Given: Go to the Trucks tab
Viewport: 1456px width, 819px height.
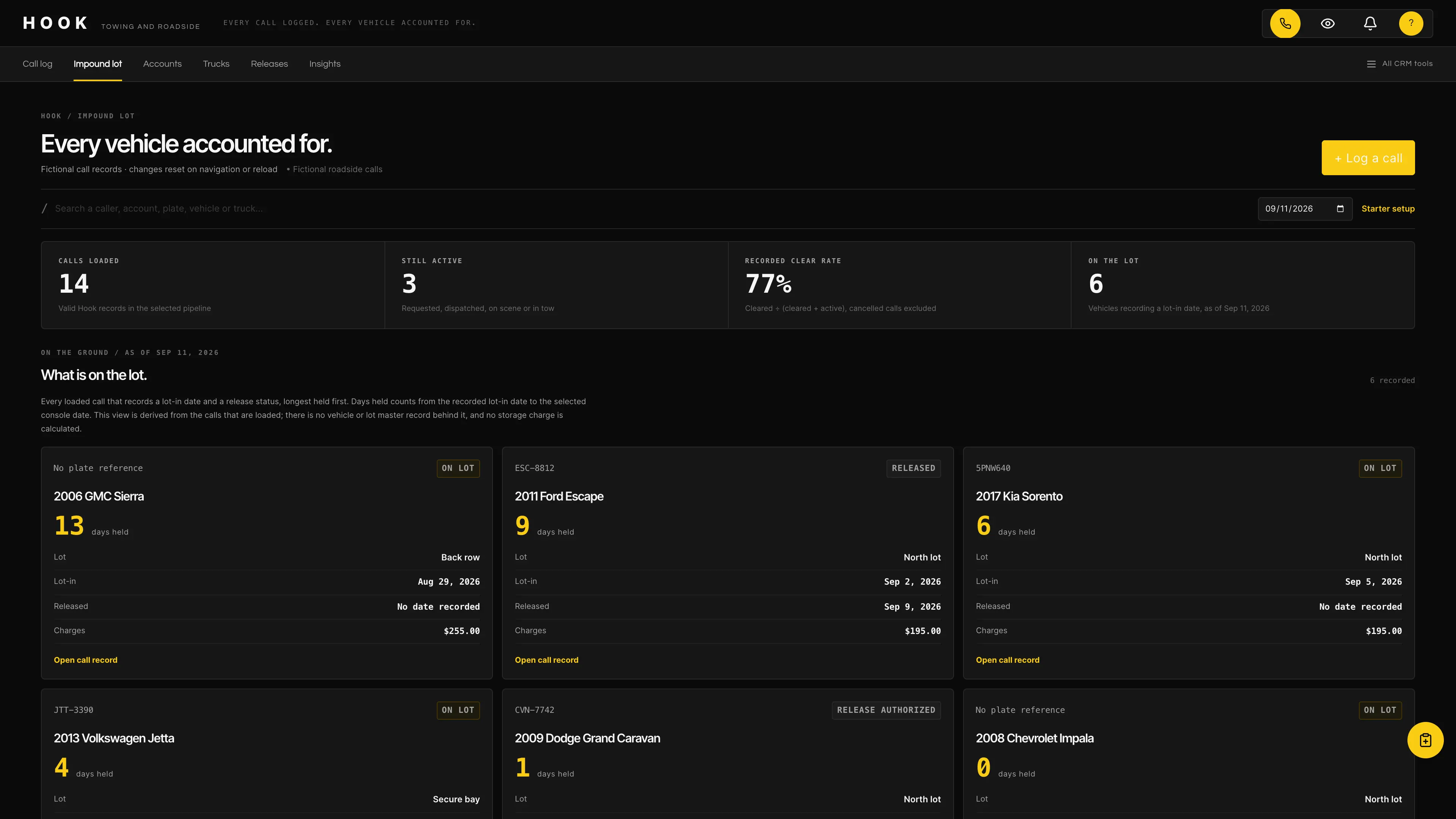Looking at the screenshot, I should [216, 64].
